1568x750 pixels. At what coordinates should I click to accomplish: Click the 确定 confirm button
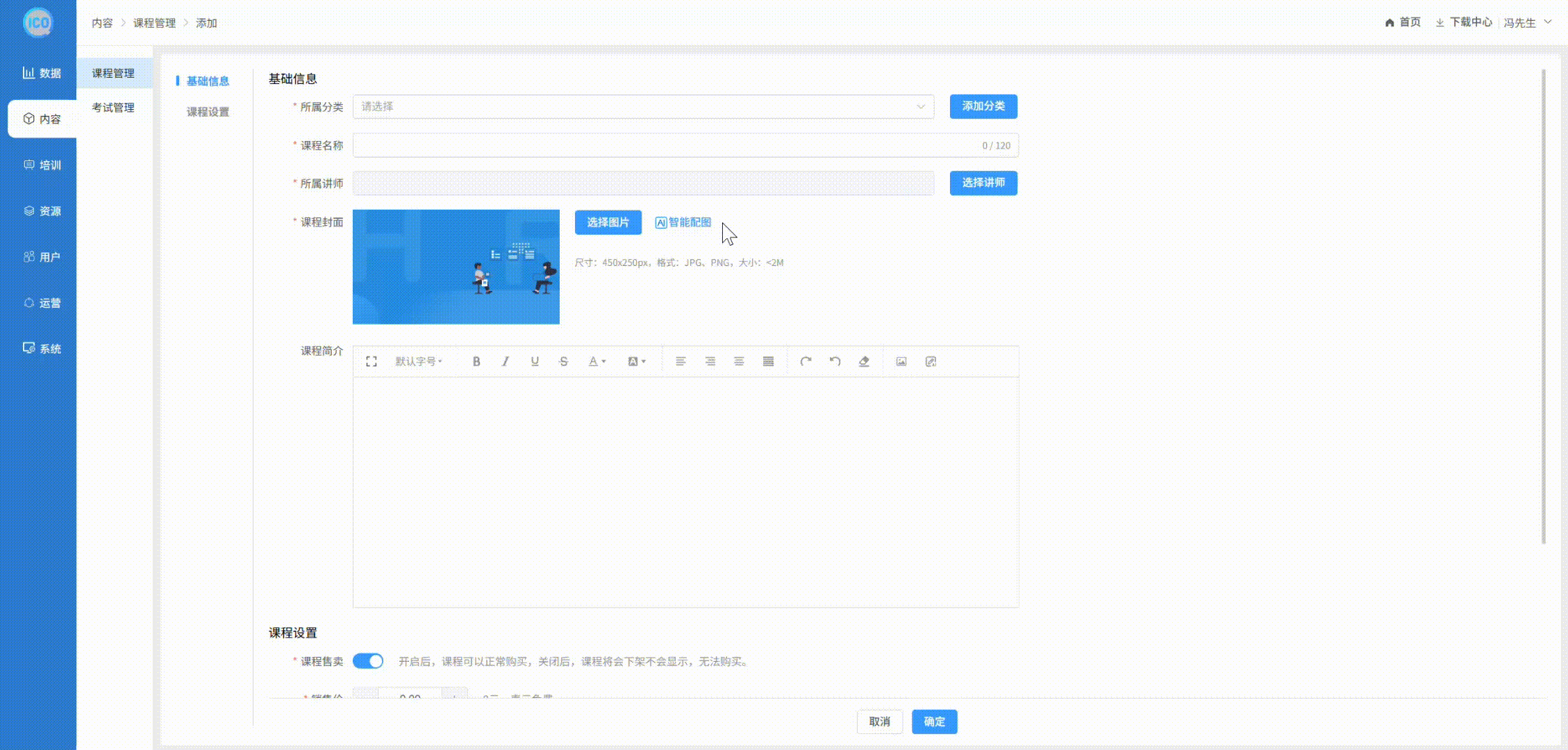pyautogui.click(x=934, y=722)
